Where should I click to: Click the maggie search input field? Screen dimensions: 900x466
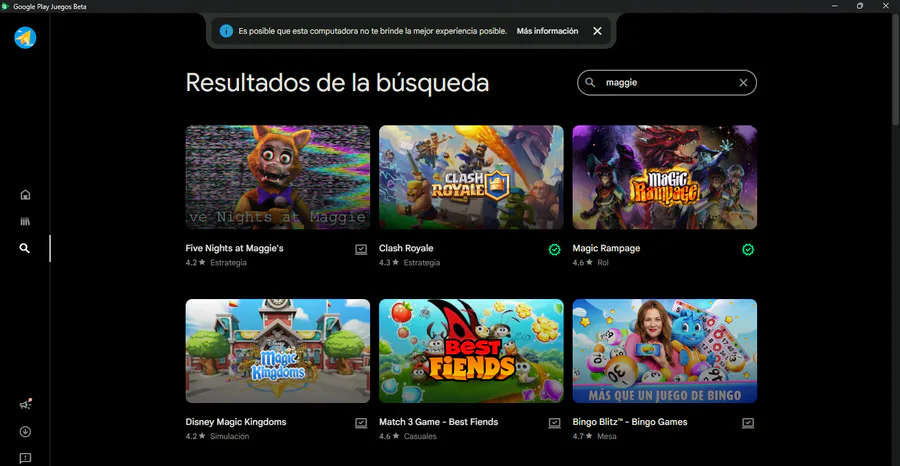(x=666, y=83)
